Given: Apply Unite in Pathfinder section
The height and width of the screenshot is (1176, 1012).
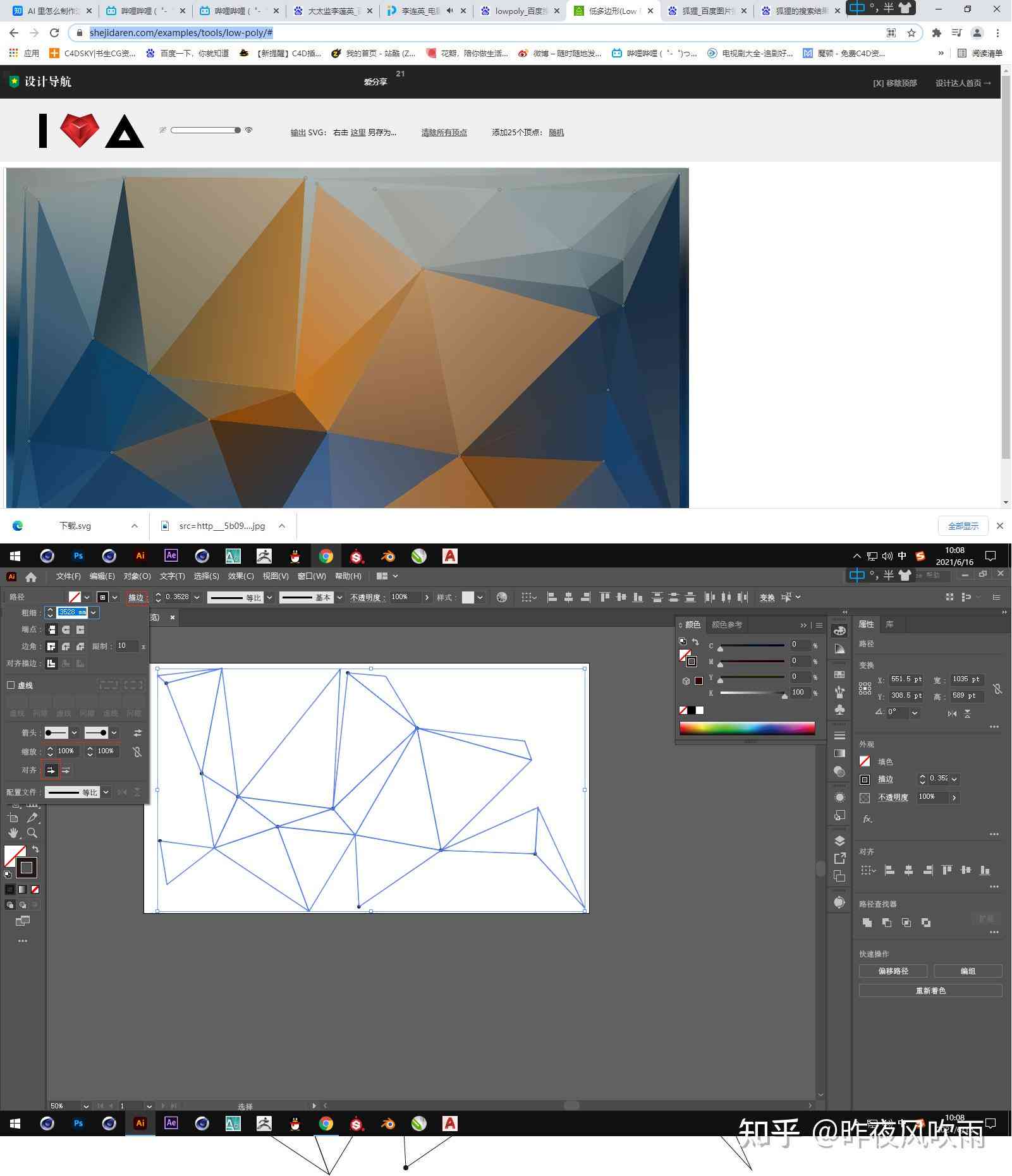Looking at the screenshot, I should click(x=867, y=923).
